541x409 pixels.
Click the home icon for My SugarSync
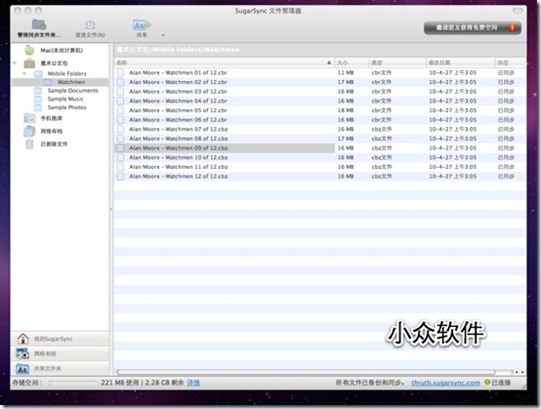(23, 339)
